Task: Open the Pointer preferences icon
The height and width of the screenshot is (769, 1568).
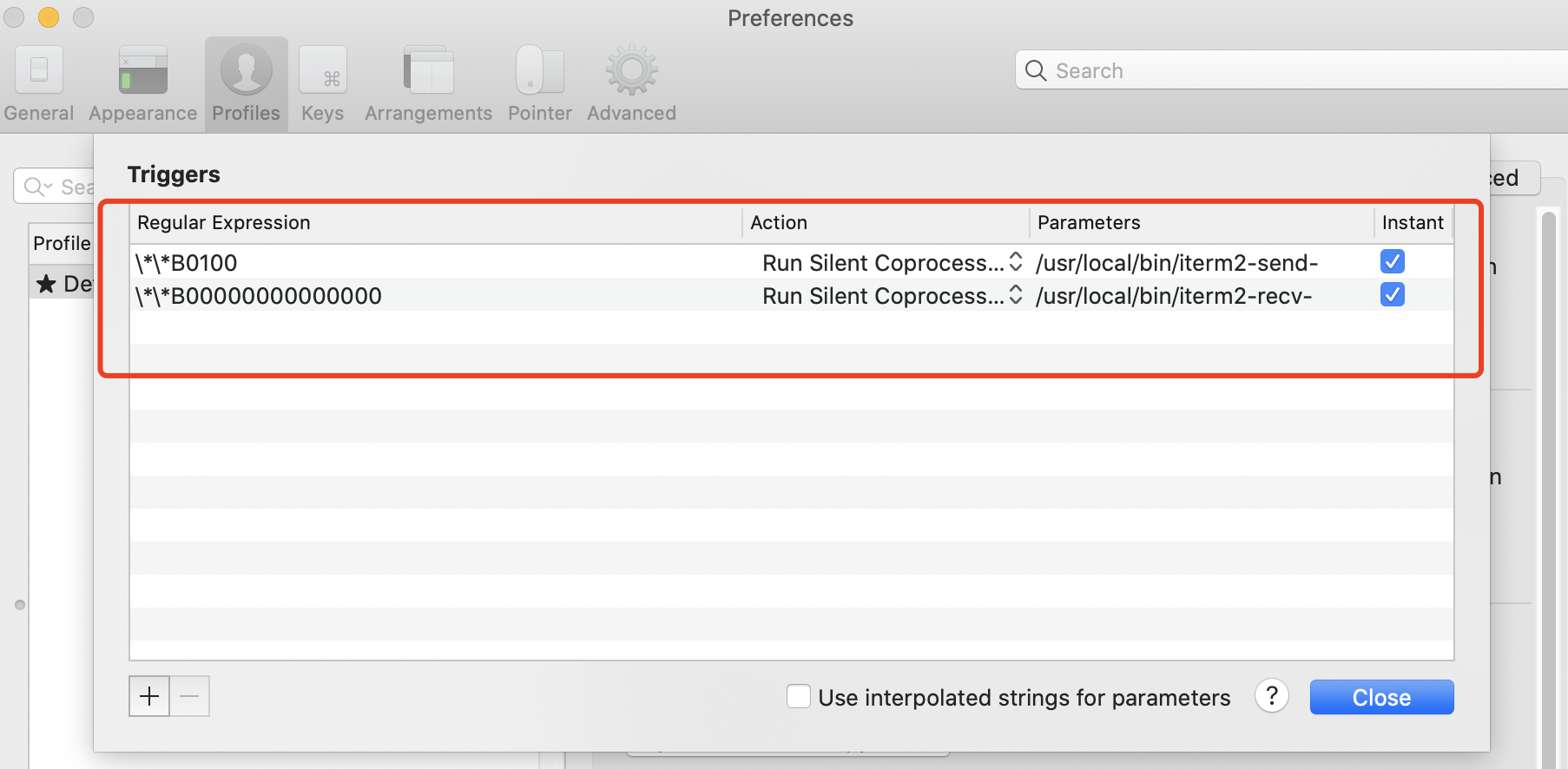Action: (540, 84)
